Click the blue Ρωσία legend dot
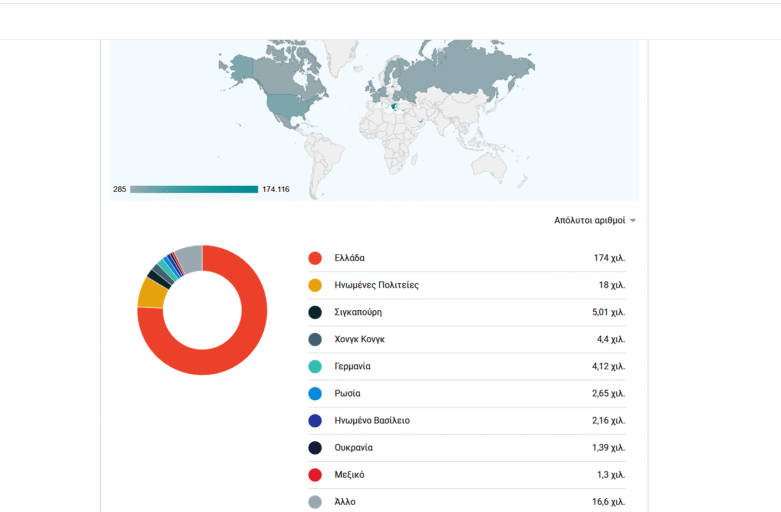This screenshot has width=781, height=512. point(315,393)
